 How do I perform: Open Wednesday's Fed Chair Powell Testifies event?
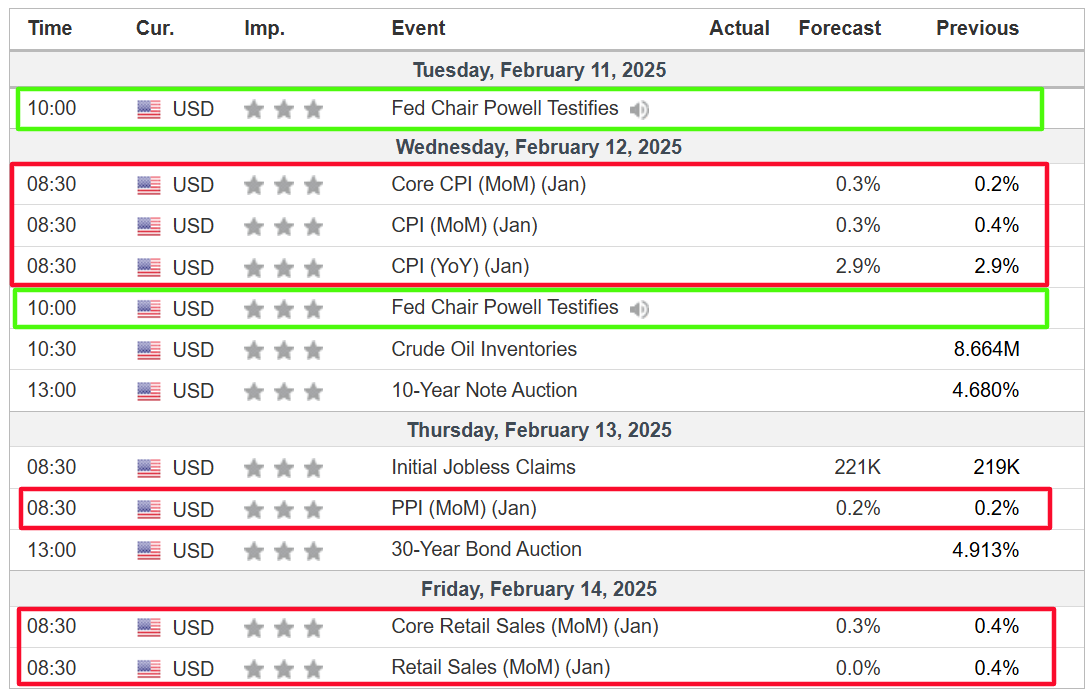505,308
